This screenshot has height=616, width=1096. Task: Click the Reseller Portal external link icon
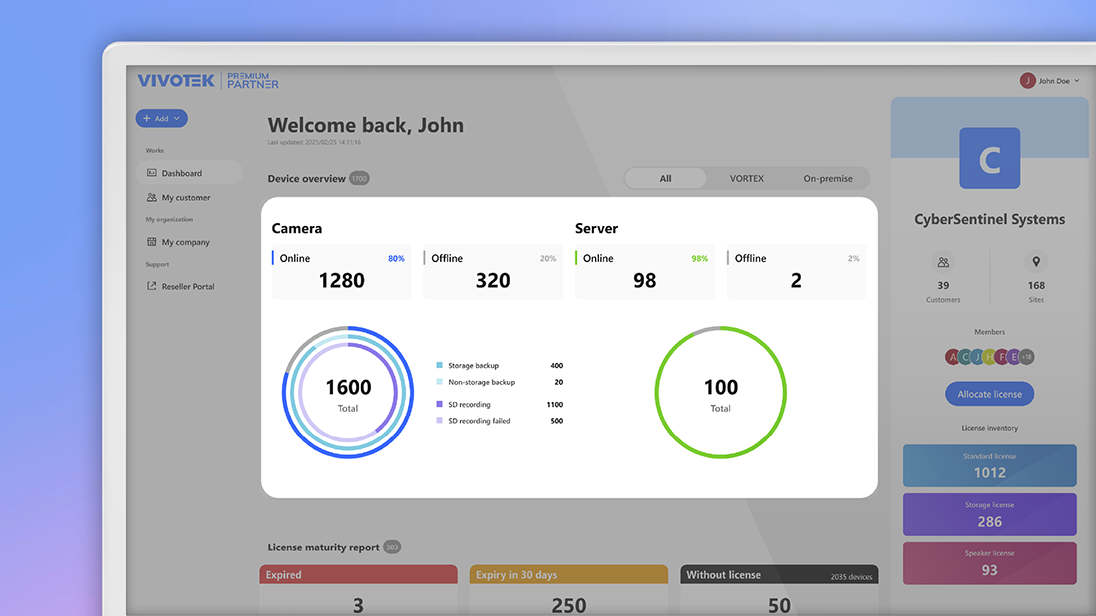(152, 287)
